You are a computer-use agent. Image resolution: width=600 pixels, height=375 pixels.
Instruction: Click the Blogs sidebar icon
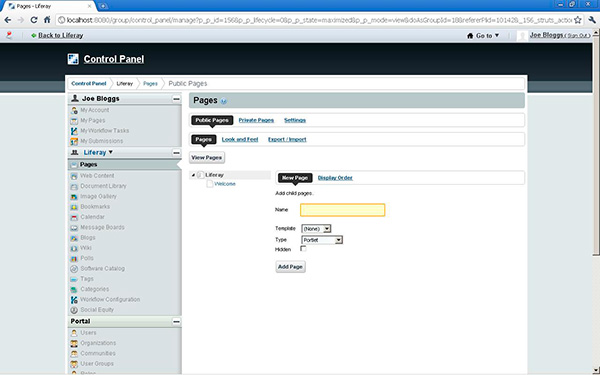coord(74,238)
